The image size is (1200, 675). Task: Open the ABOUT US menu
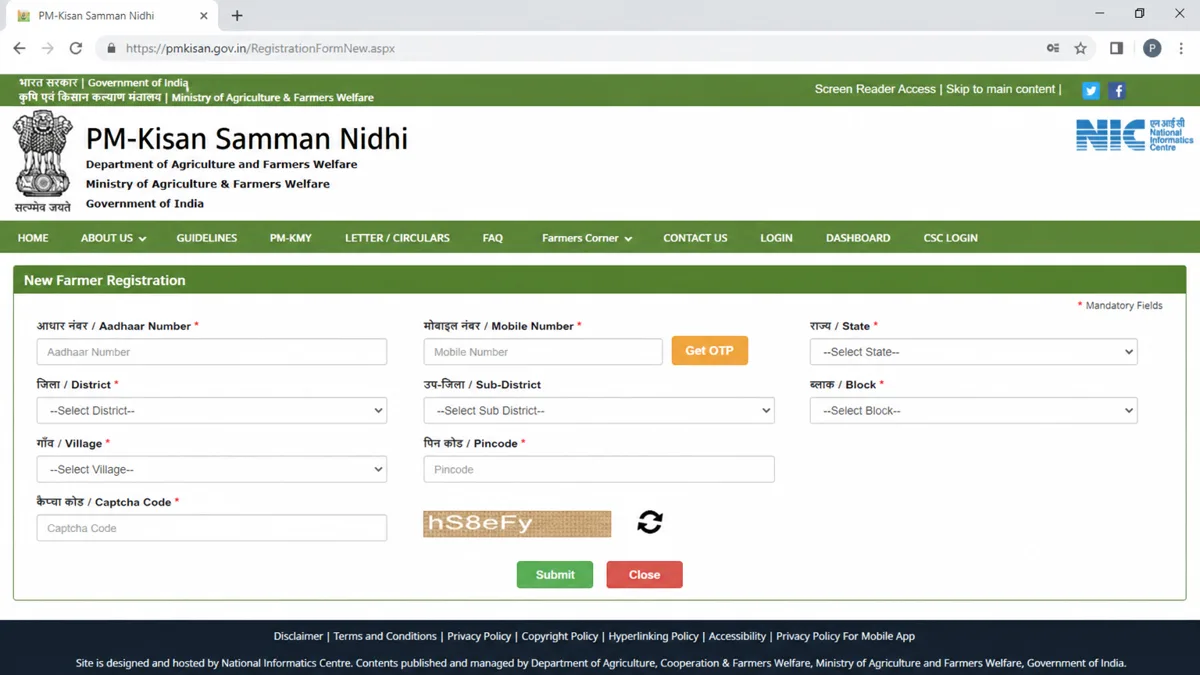[x=113, y=238]
